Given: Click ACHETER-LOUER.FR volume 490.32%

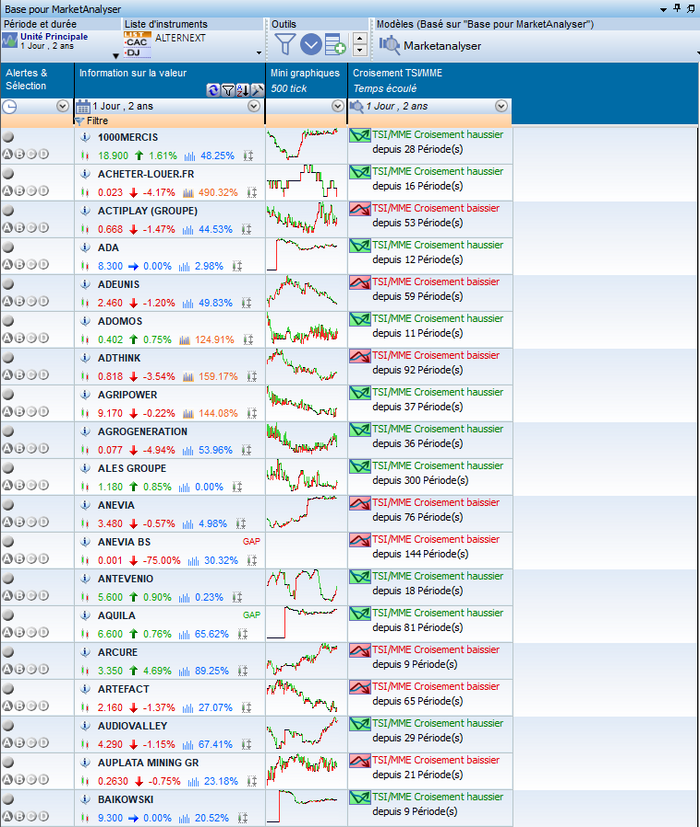Looking at the screenshot, I should tap(218, 193).
